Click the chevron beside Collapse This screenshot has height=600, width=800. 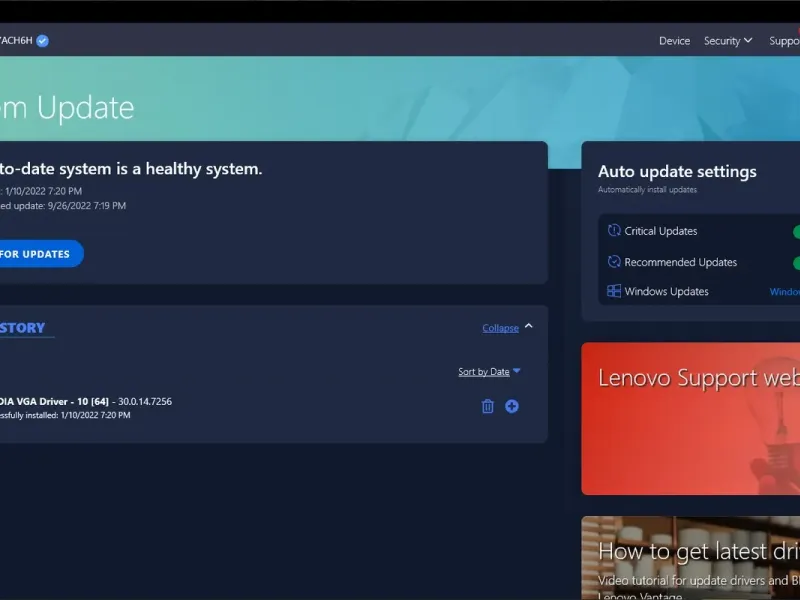pyautogui.click(x=529, y=326)
